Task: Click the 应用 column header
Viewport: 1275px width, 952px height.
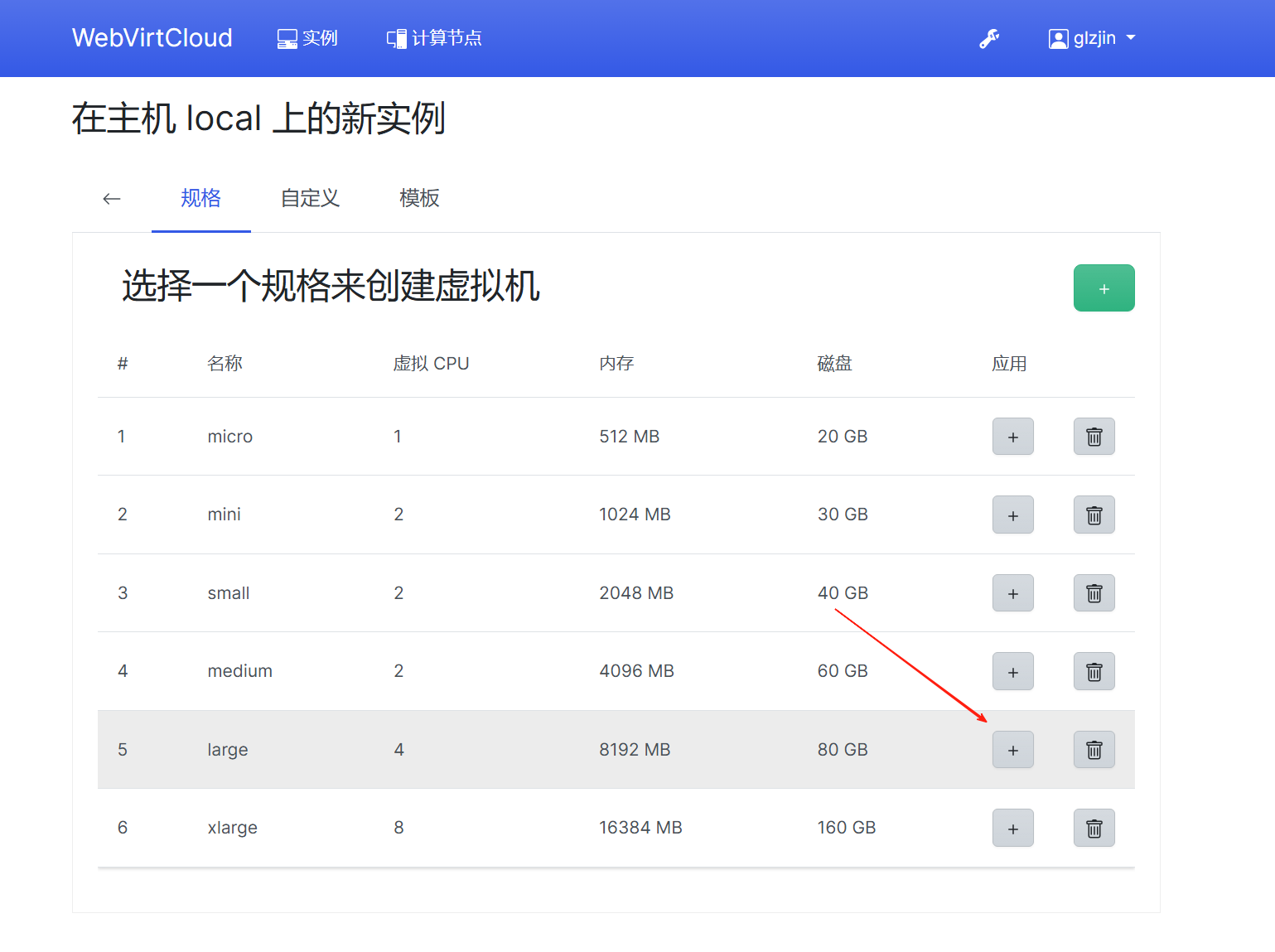Action: [x=1010, y=364]
